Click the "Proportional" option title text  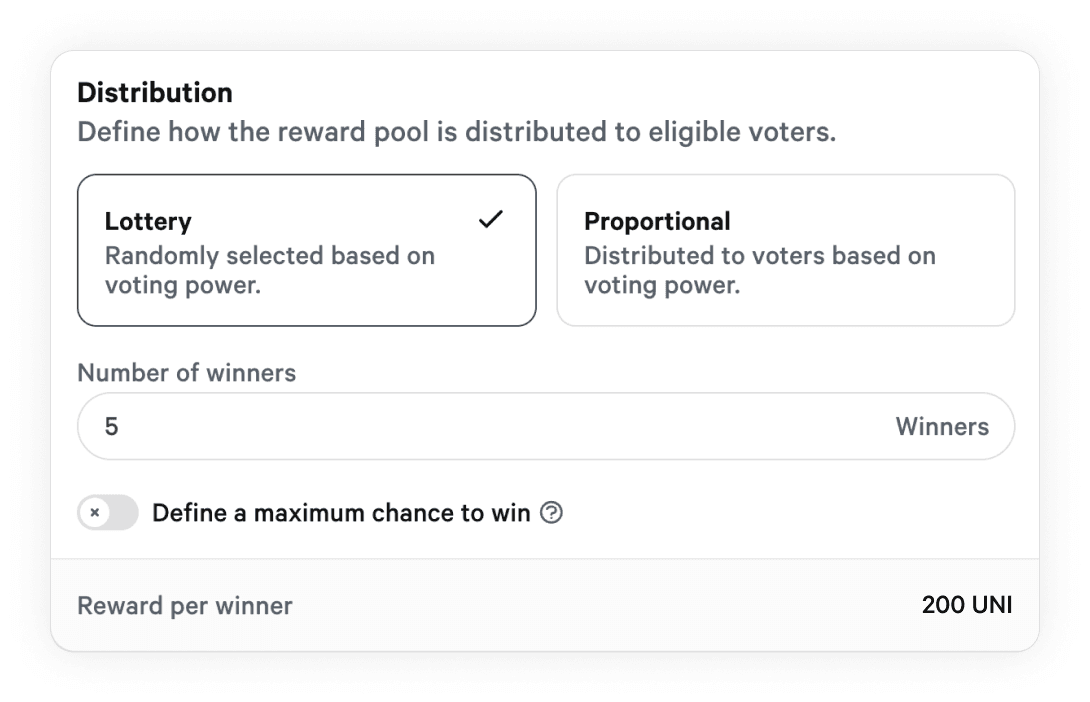click(657, 221)
